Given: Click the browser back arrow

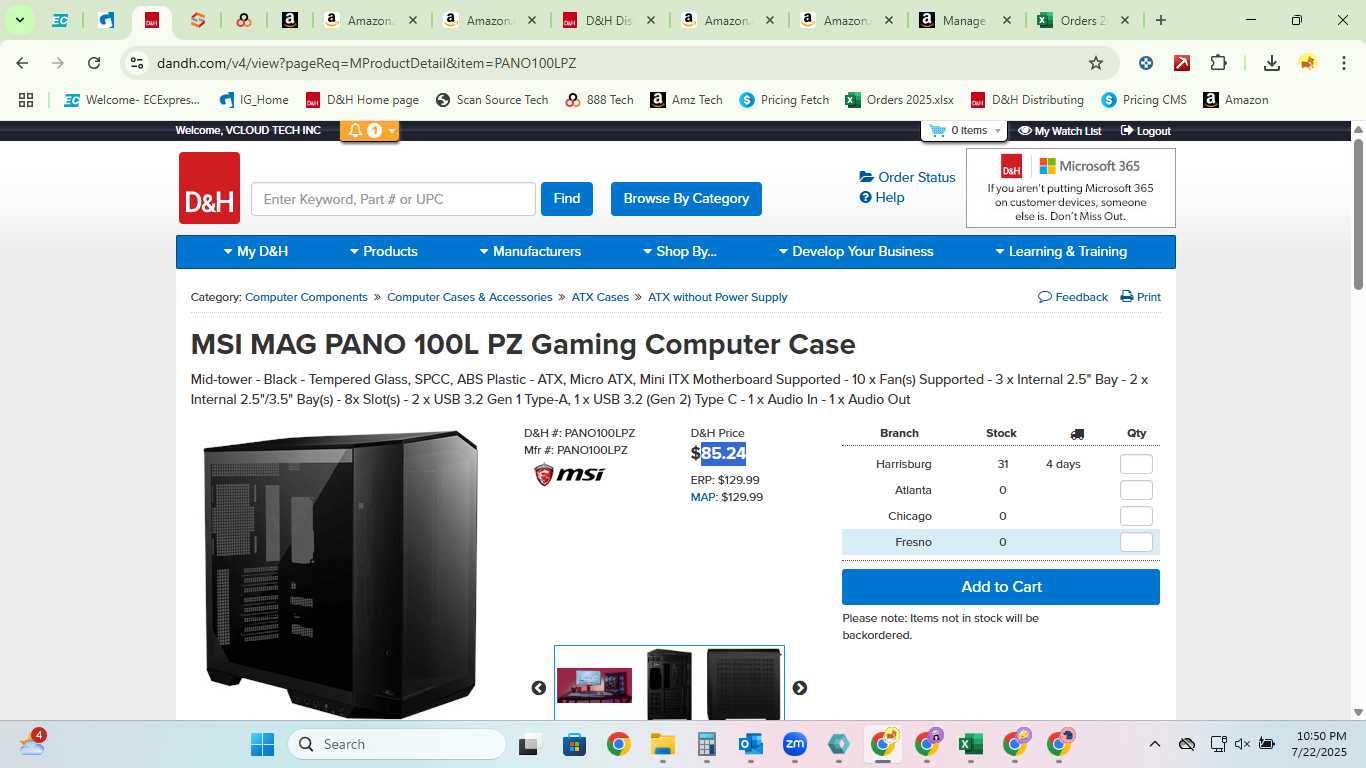Looking at the screenshot, I should (x=22, y=63).
